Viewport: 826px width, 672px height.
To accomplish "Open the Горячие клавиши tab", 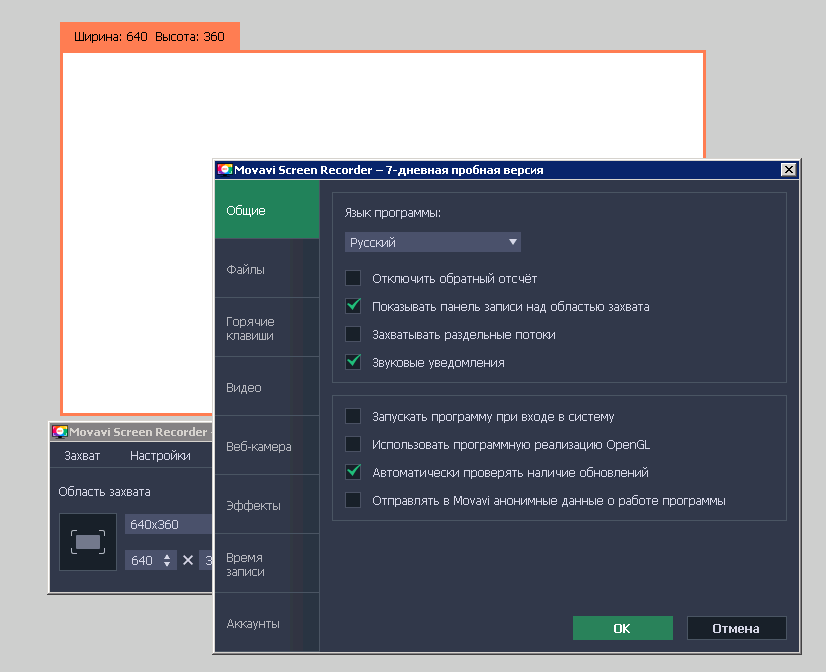I will [267, 328].
